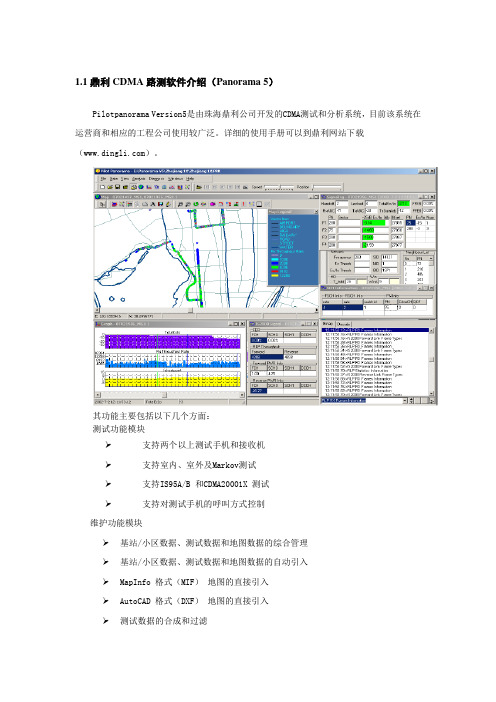Click the globe icon in main toolbar

pos(141,187)
